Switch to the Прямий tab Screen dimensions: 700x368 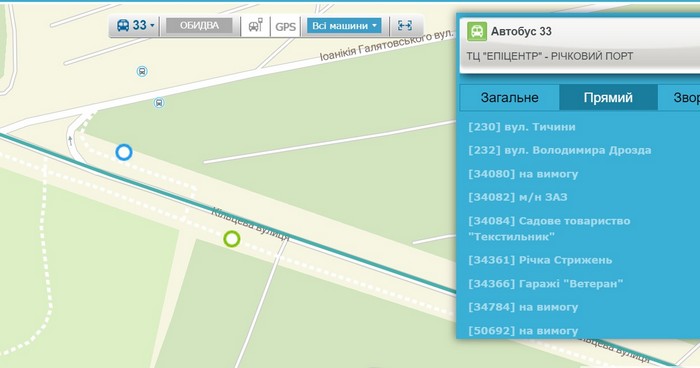tap(608, 98)
